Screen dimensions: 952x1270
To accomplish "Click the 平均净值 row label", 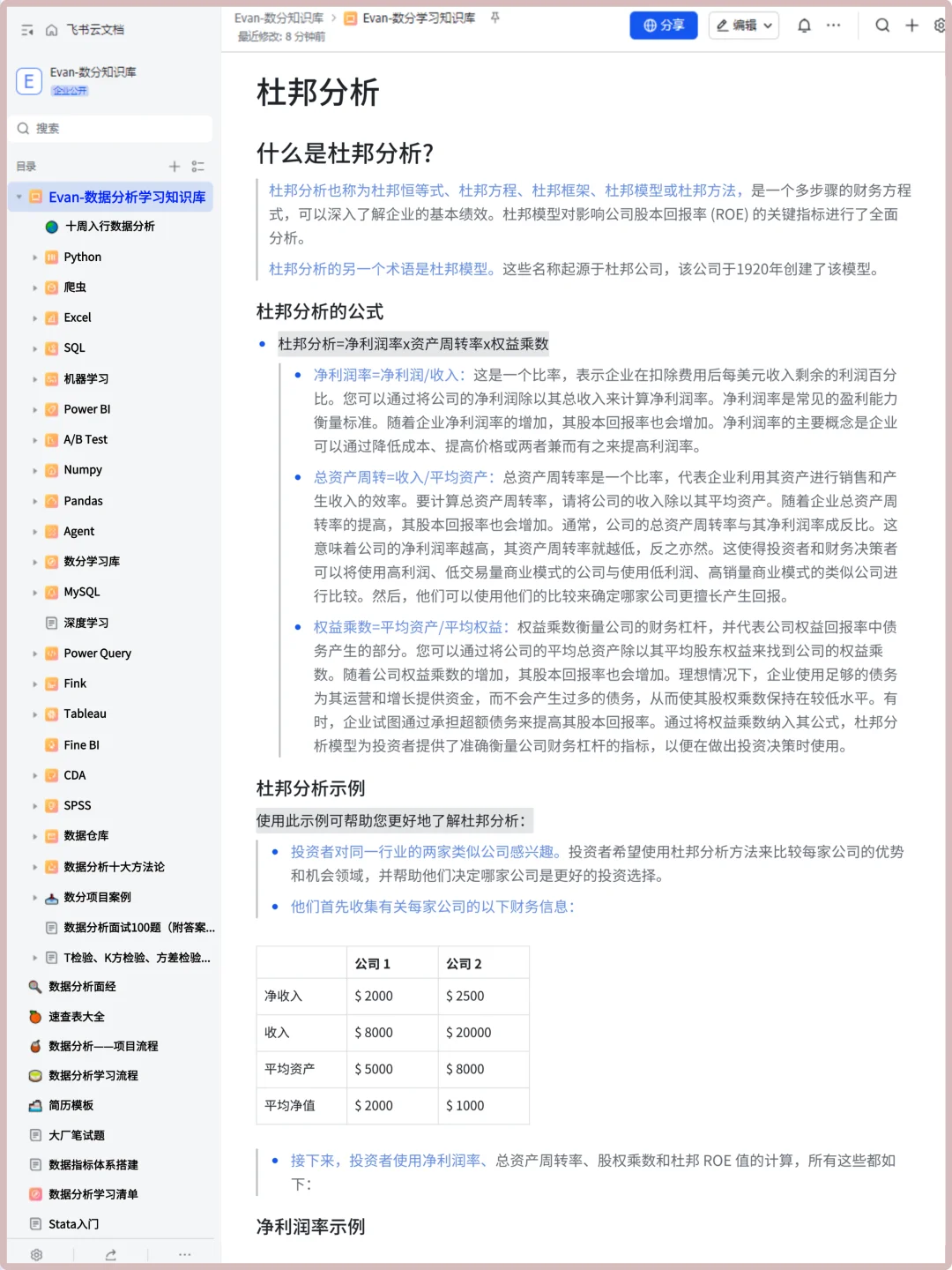I will 289,1106.
